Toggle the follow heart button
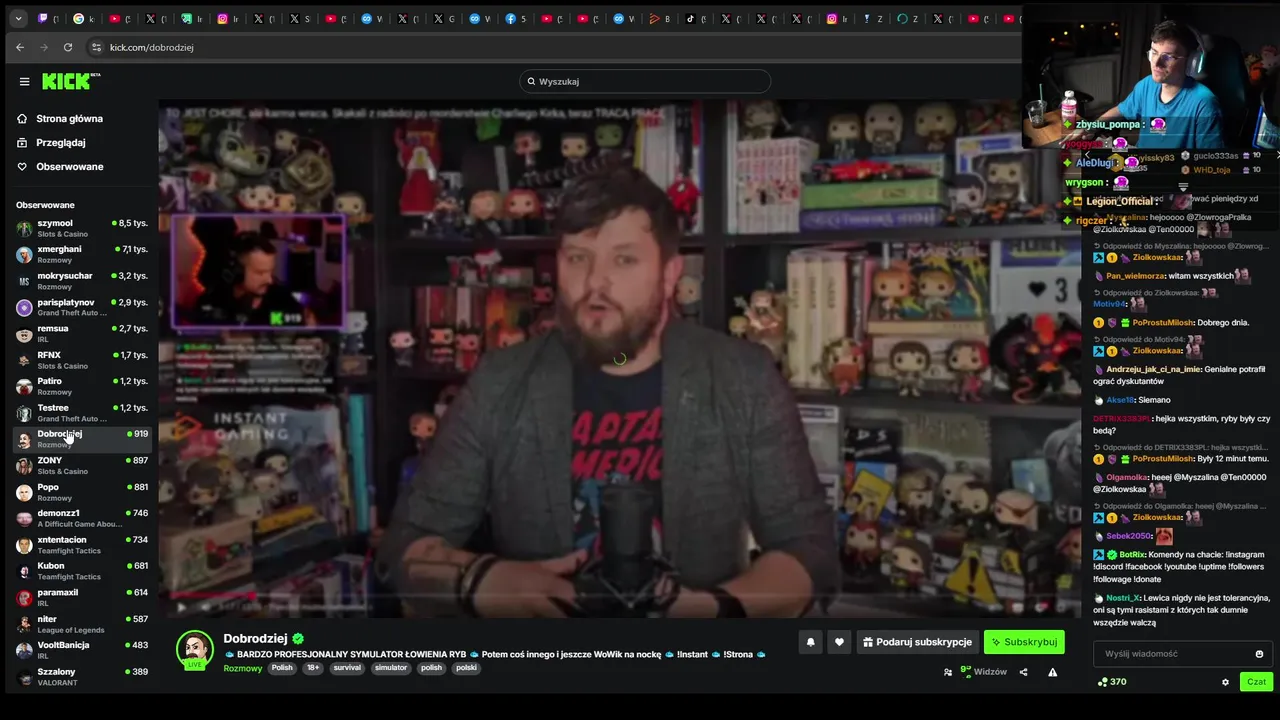The image size is (1280, 720). (x=839, y=642)
